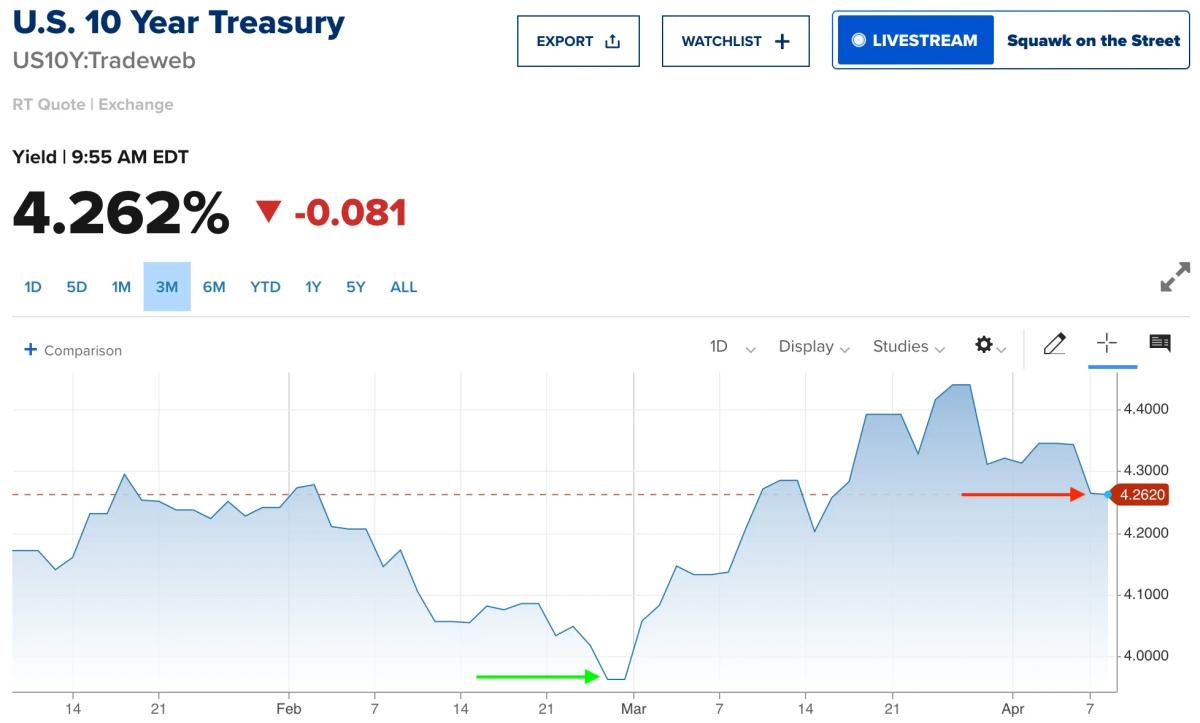Click the blue slider bar under crosshair tool

1112,366
